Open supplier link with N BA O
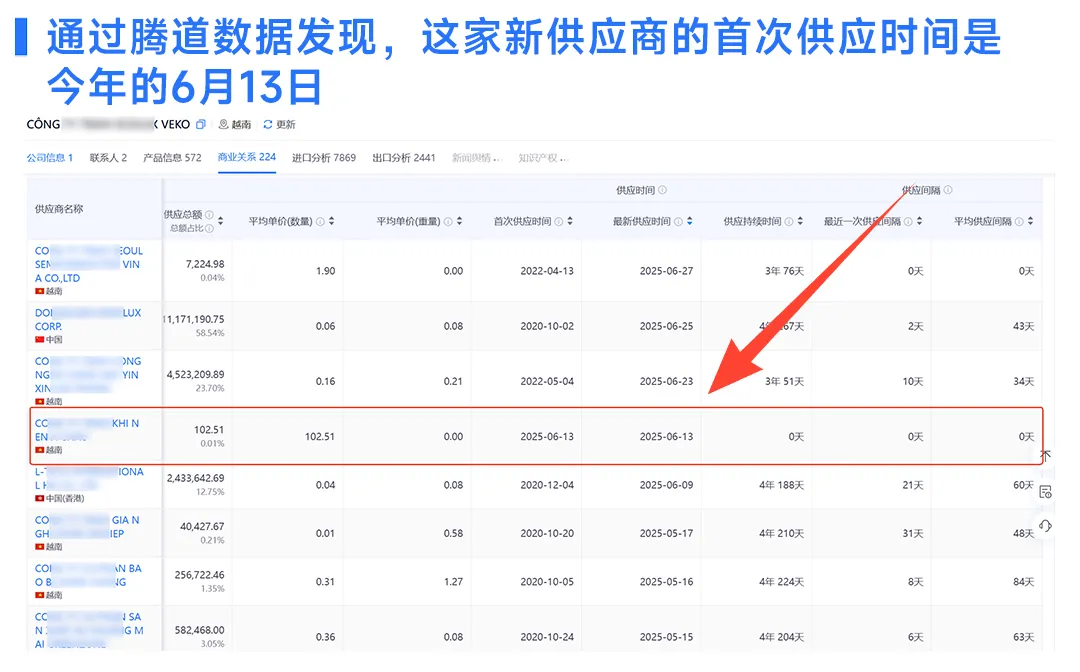This screenshot has height=672, width=1080. click(x=88, y=575)
